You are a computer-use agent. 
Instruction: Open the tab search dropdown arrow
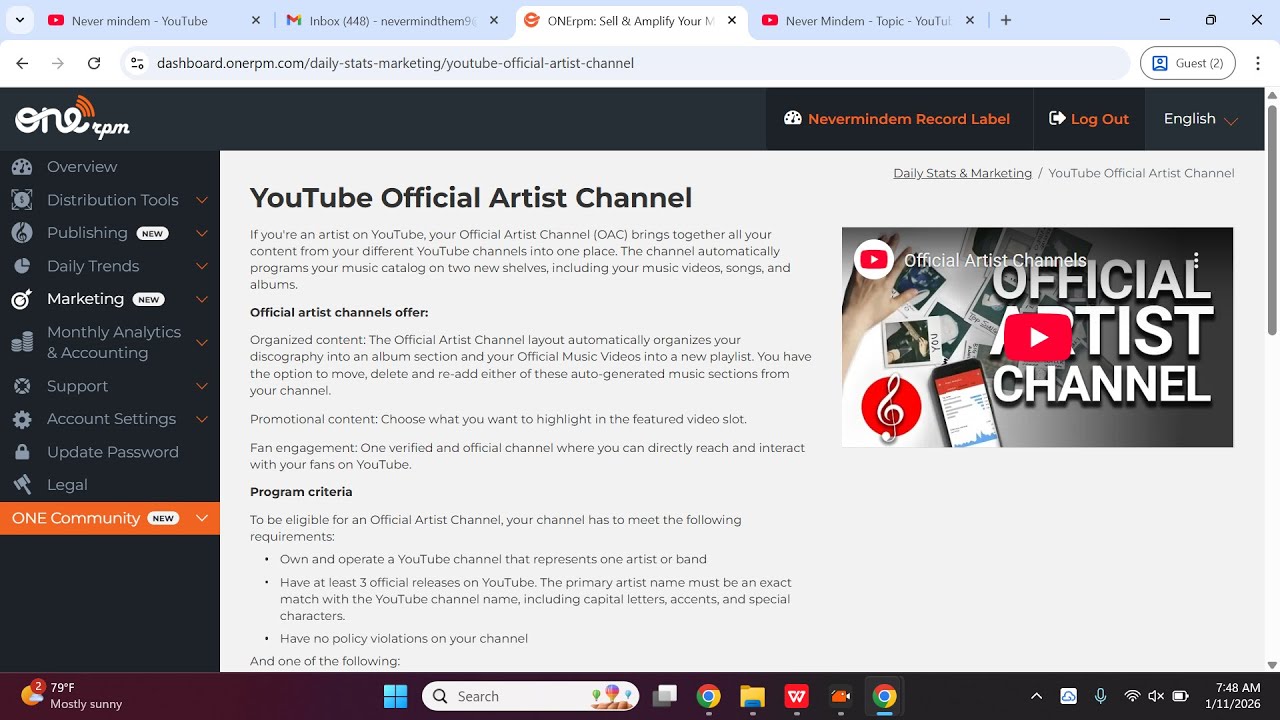[x=20, y=21]
